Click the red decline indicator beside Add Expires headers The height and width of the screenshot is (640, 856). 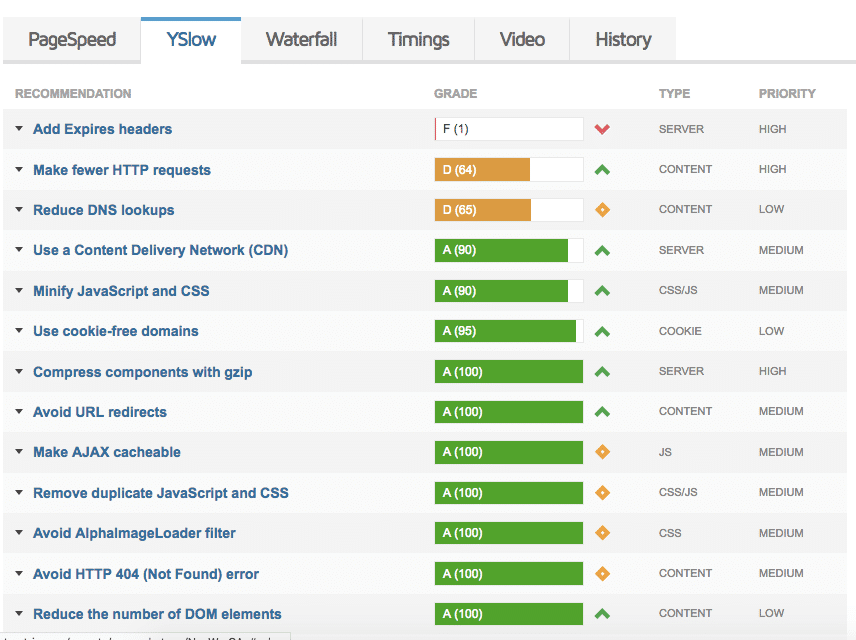tap(601, 129)
